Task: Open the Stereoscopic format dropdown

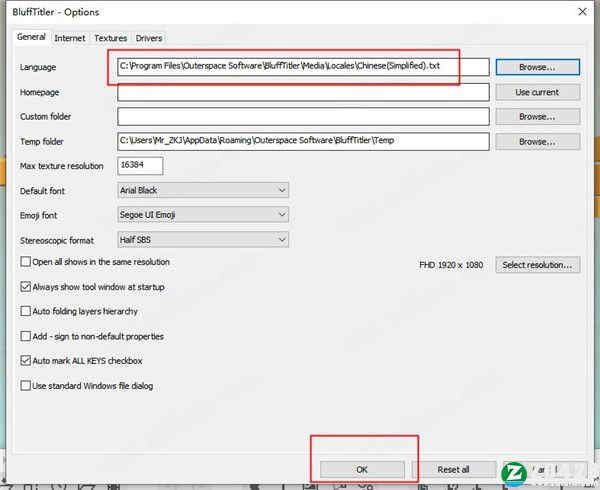Action: 203,240
